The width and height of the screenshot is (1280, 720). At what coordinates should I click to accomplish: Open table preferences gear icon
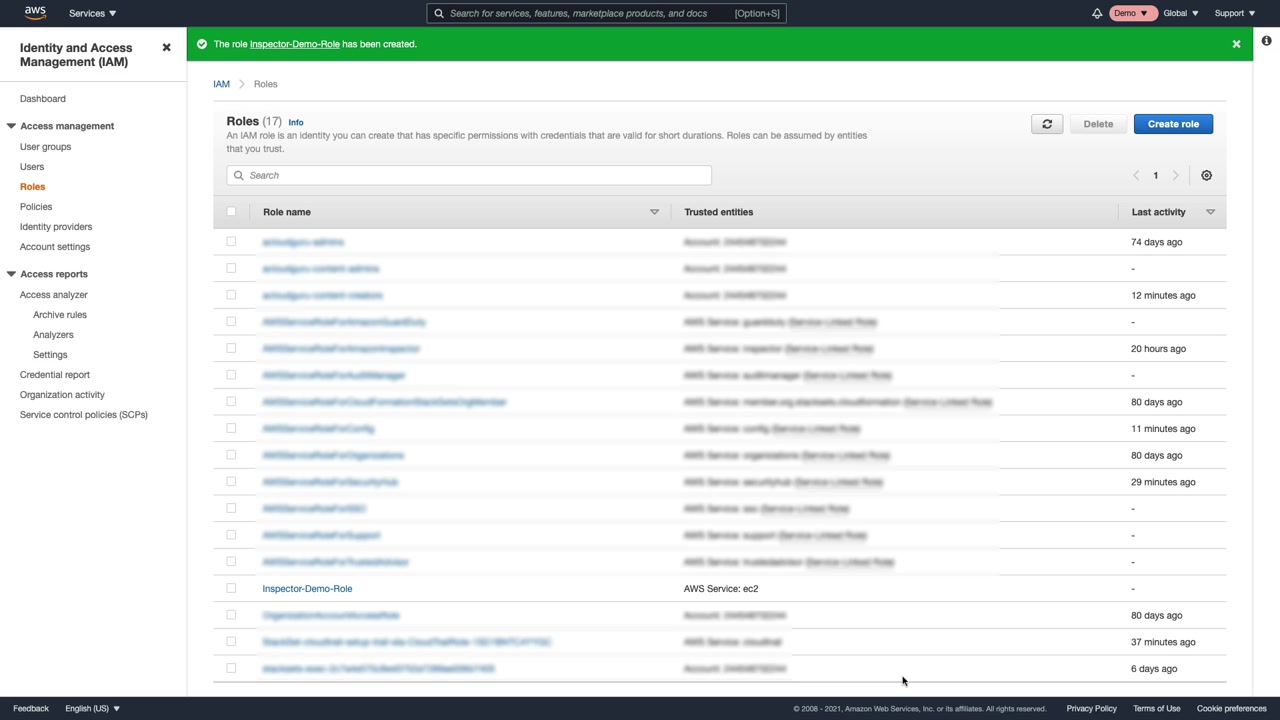1206,175
